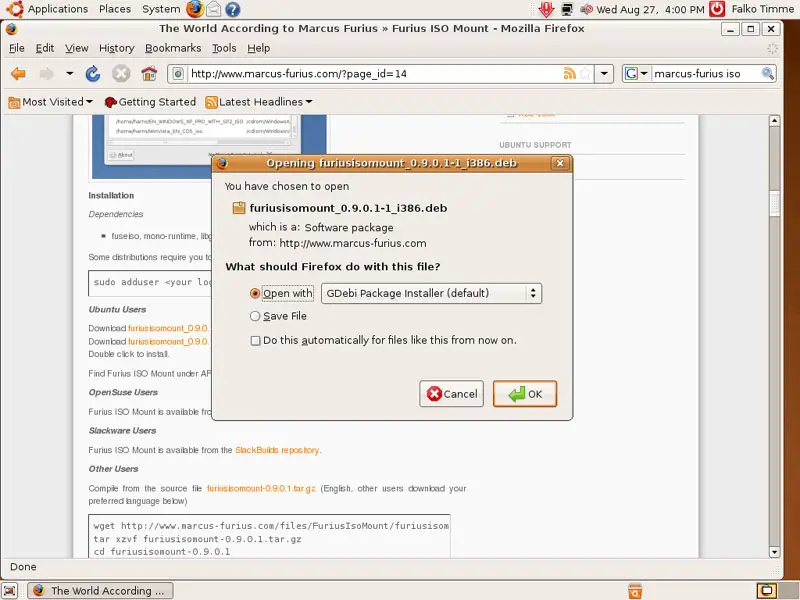Screen dimensions: 800x600
Task: Click OK to open the deb file
Action: tap(525, 394)
